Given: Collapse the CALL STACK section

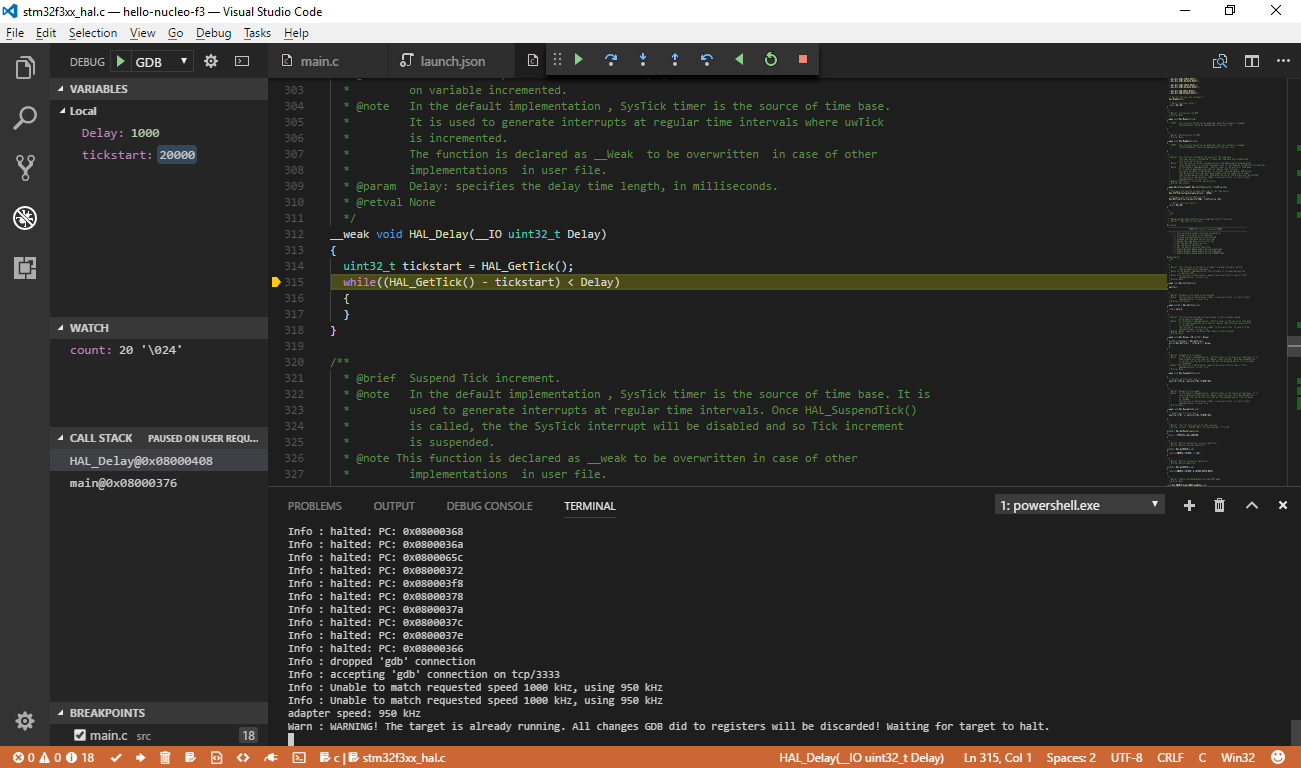Looking at the screenshot, I should pyautogui.click(x=159, y=438).
